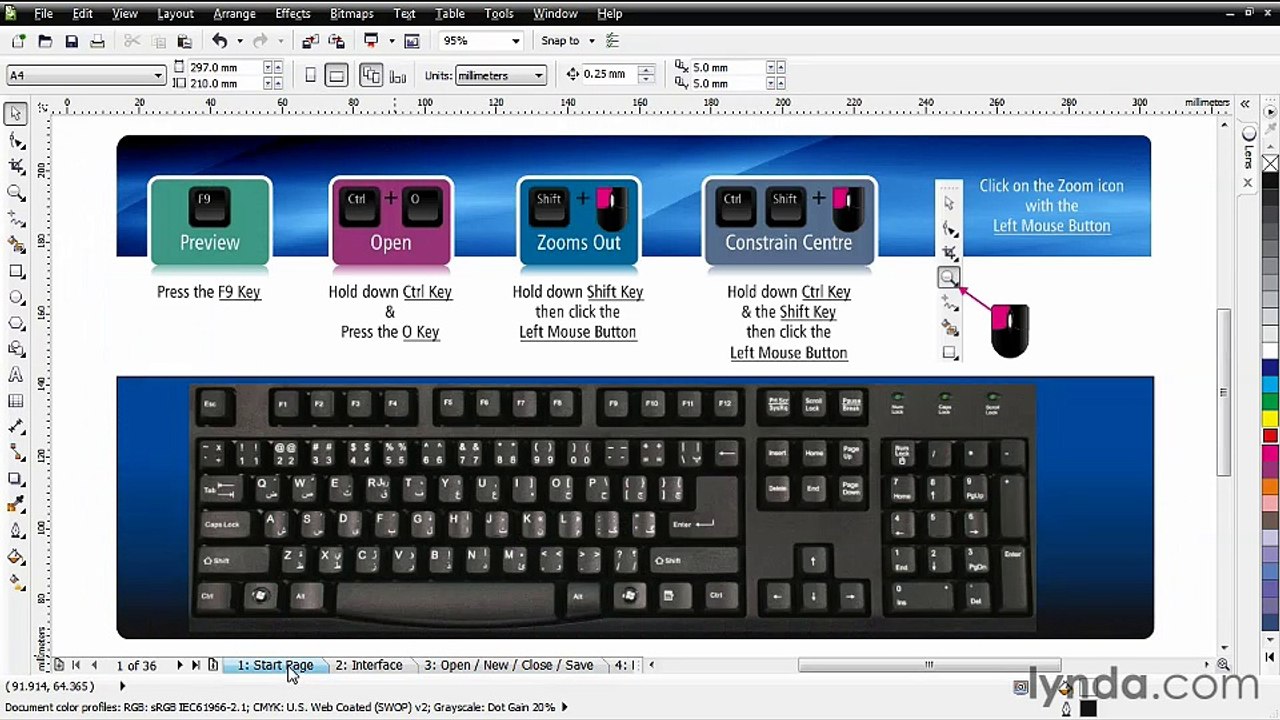The height and width of the screenshot is (720, 1280).
Task: Select the Pick tool in the toolbox
Action: coord(15,114)
